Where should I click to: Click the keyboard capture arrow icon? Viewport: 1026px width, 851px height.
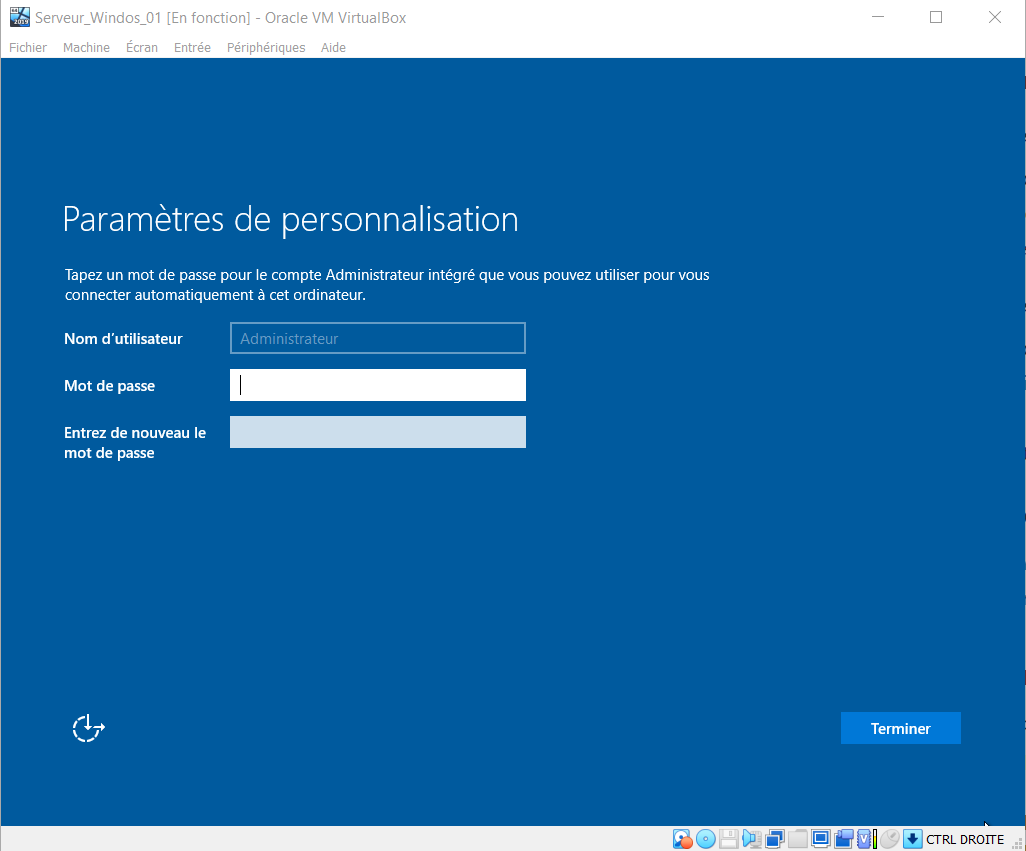pos(912,839)
